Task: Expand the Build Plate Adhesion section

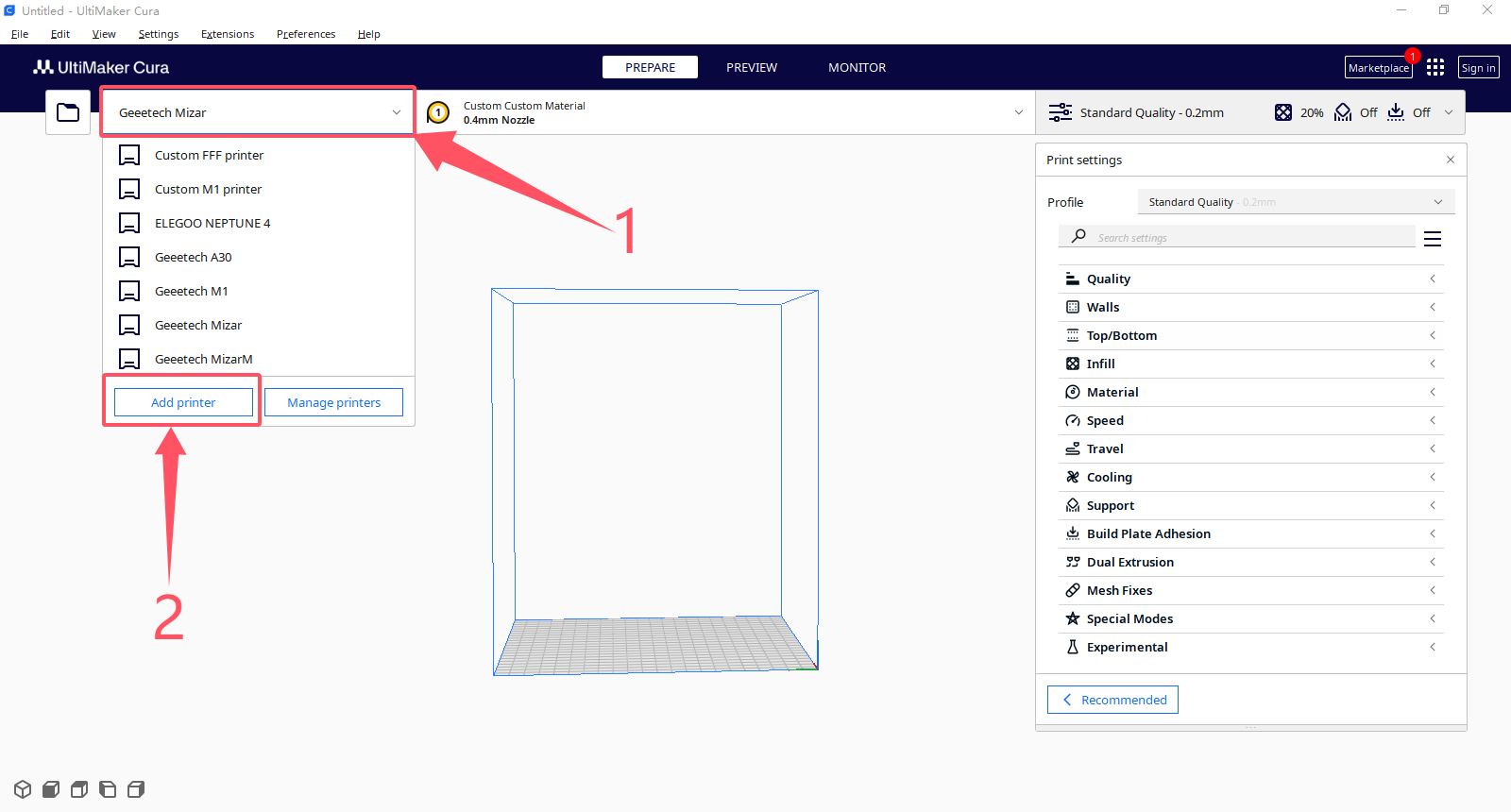Action: click(1251, 533)
